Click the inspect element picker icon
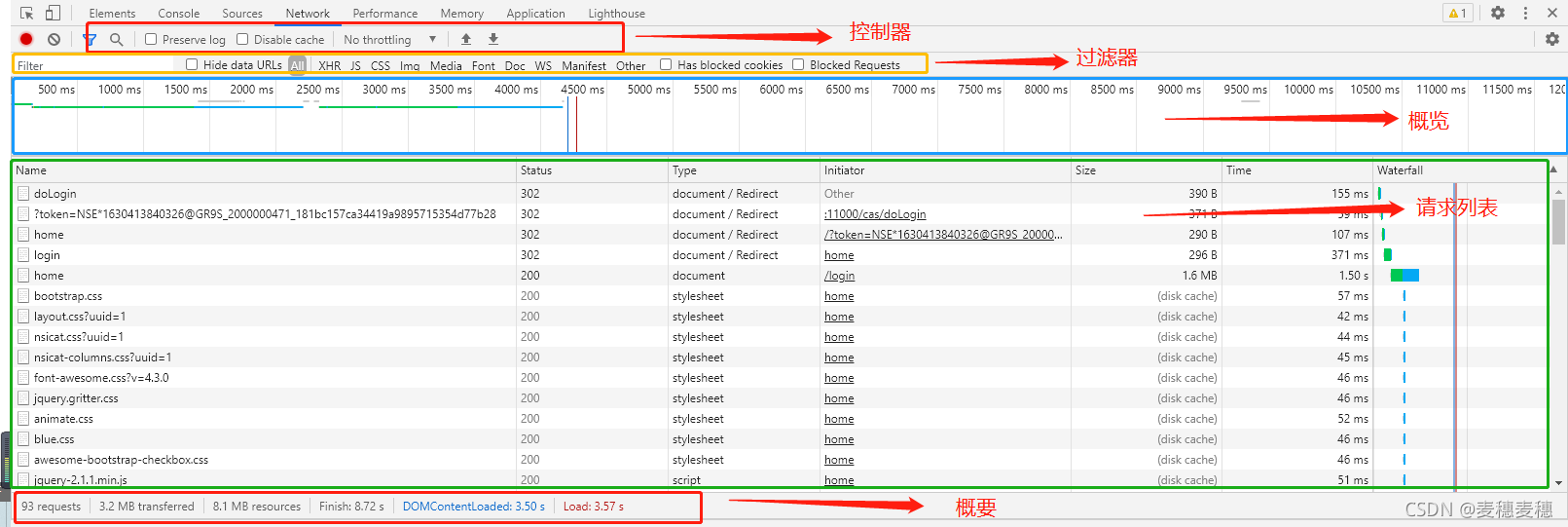Screen dimensions: 1568x527 26,13
